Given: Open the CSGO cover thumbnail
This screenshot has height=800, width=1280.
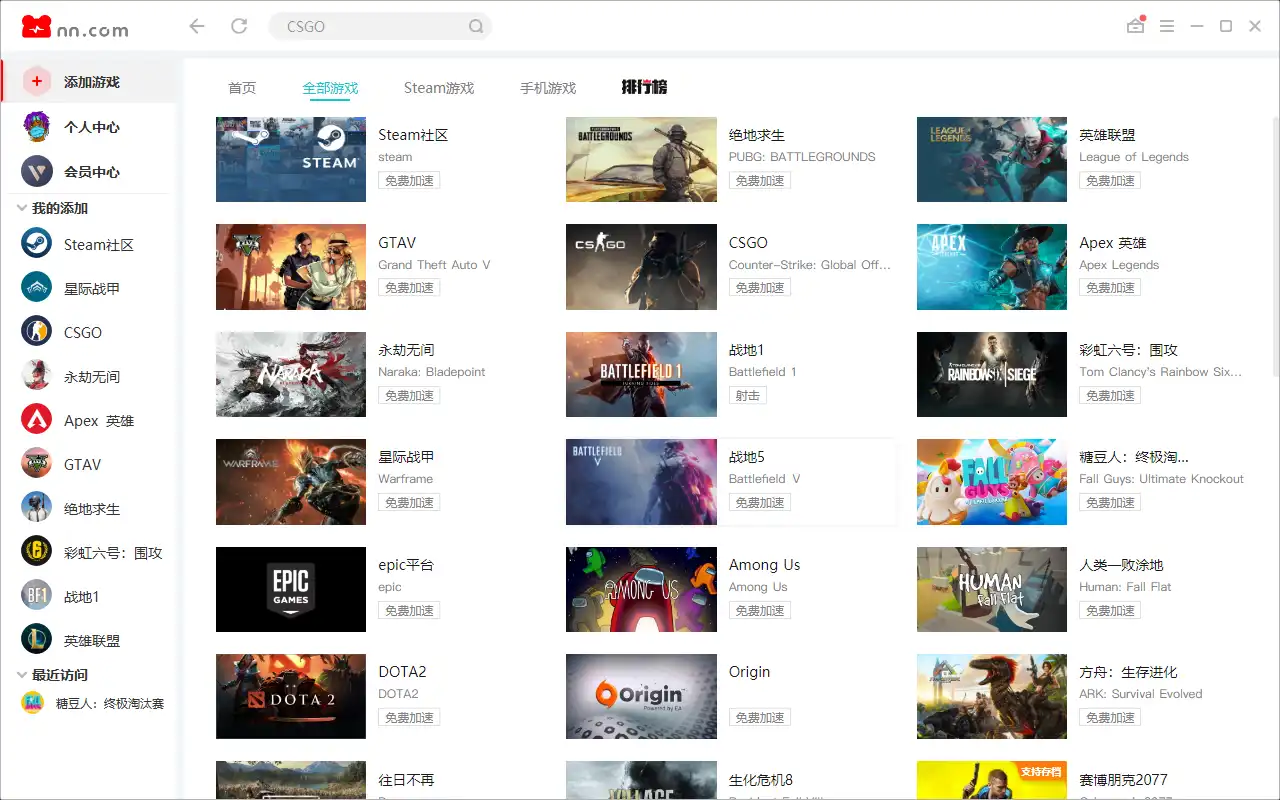Looking at the screenshot, I should (x=641, y=267).
